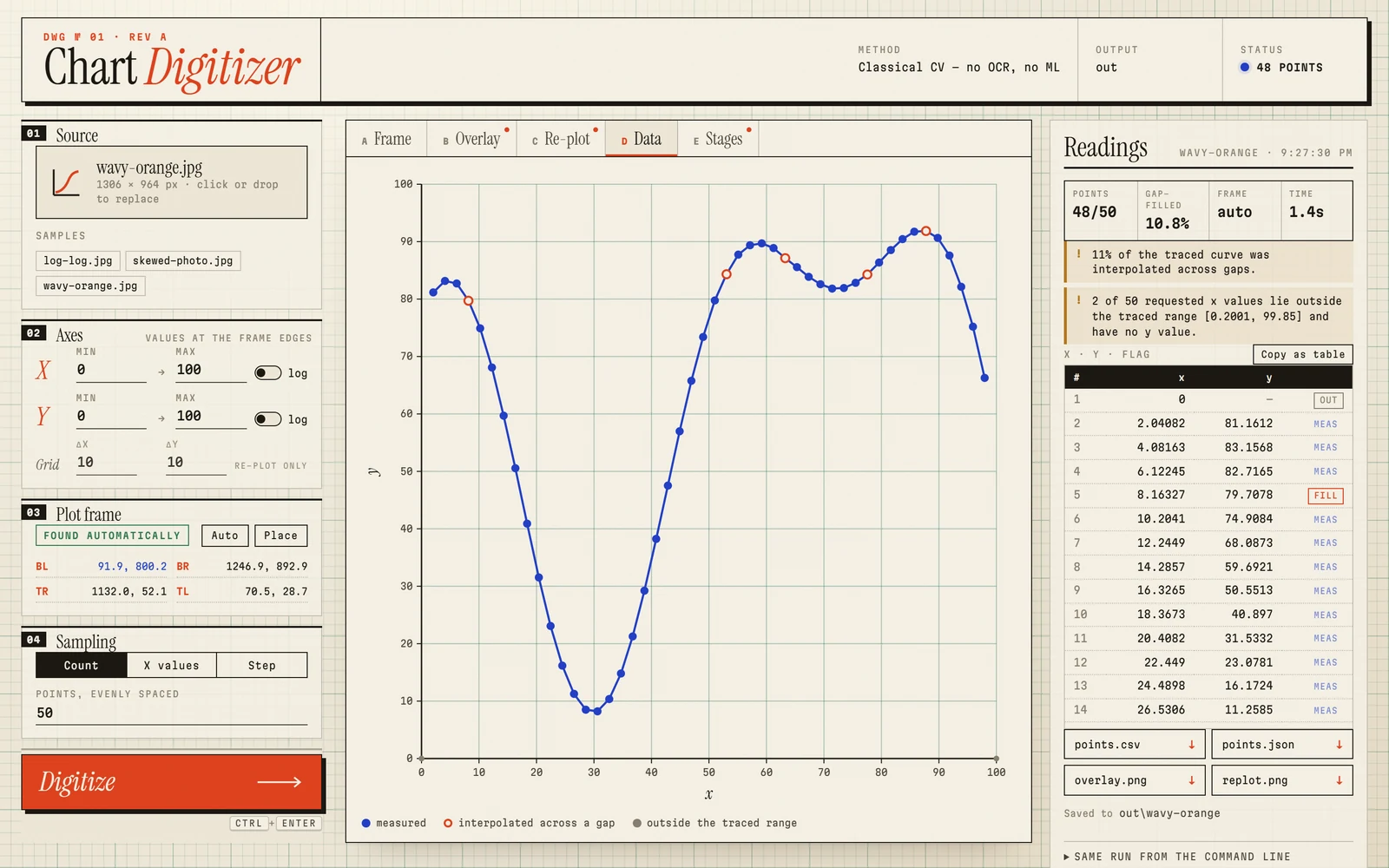This screenshot has height=868, width=1389.
Task: Click the x value 26.5306 in row 14
Action: (x=1161, y=710)
